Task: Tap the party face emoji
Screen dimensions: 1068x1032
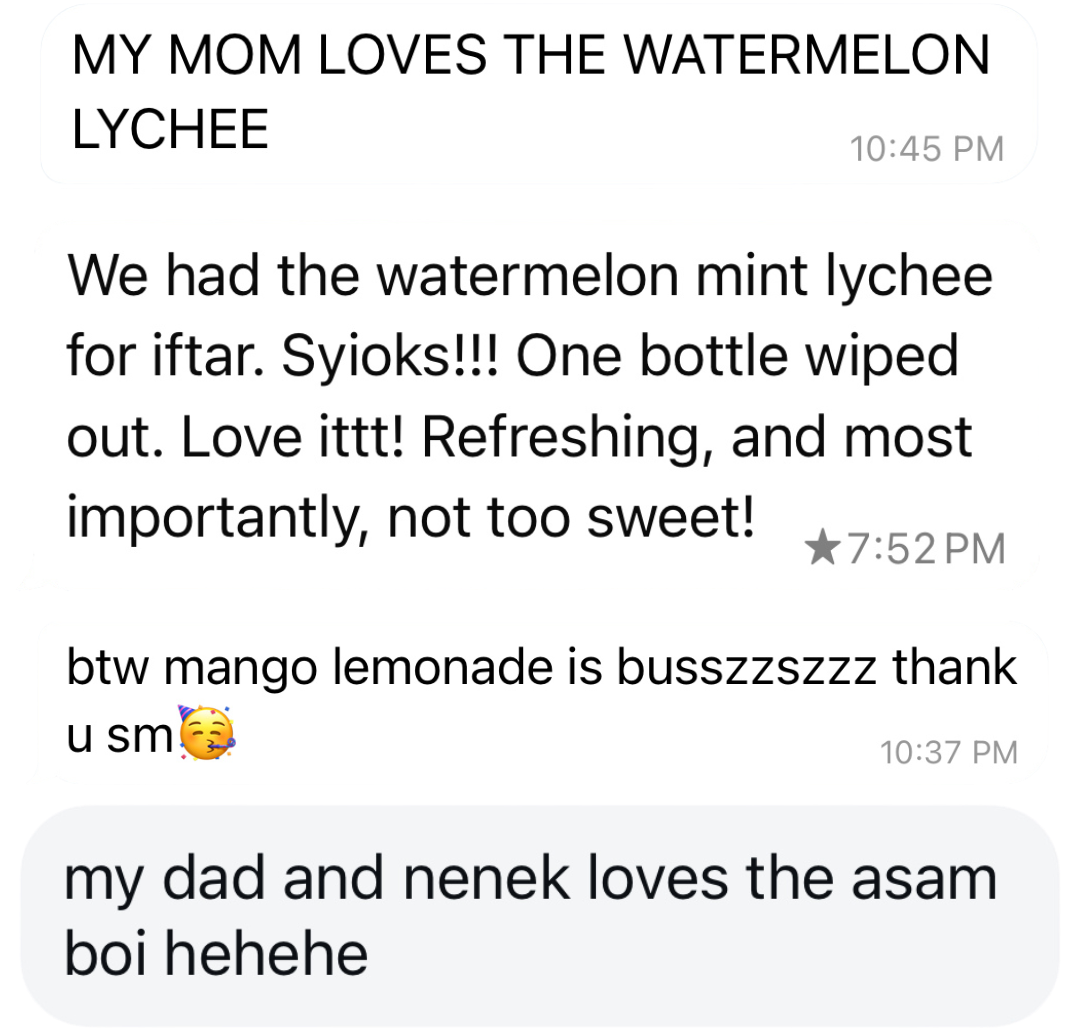Action: (x=207, y=734)
